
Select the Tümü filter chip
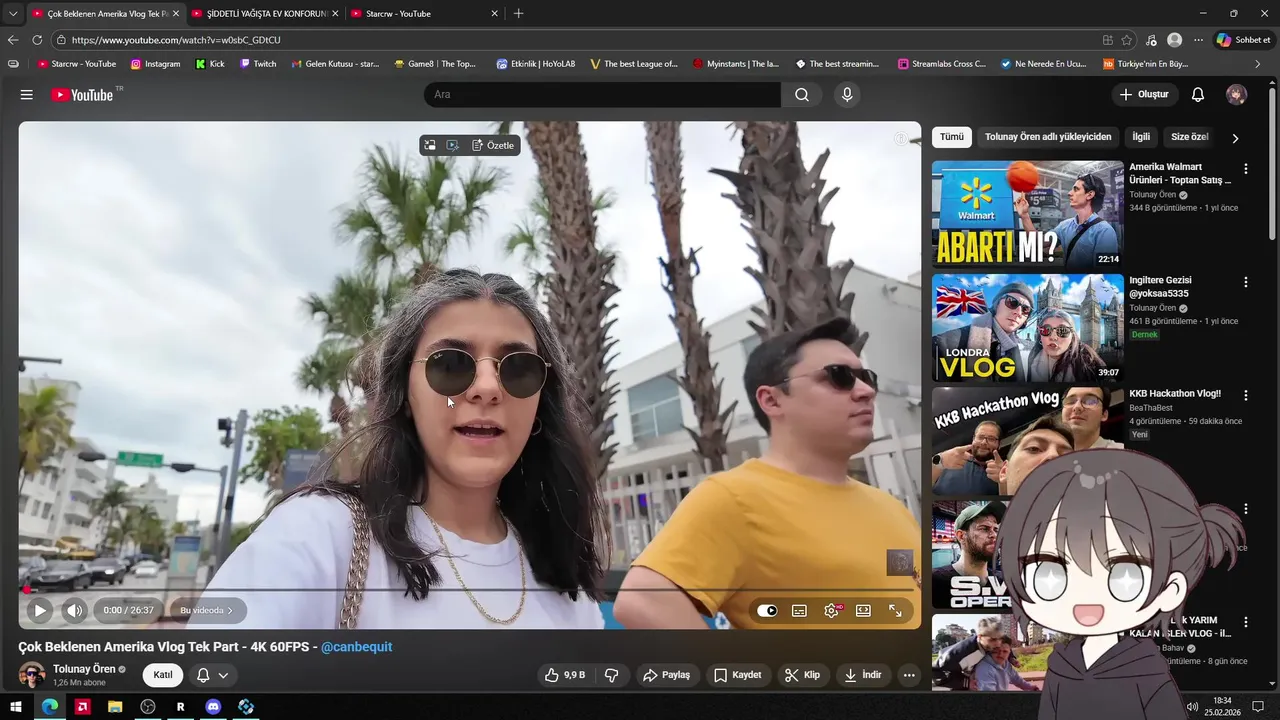952,137
